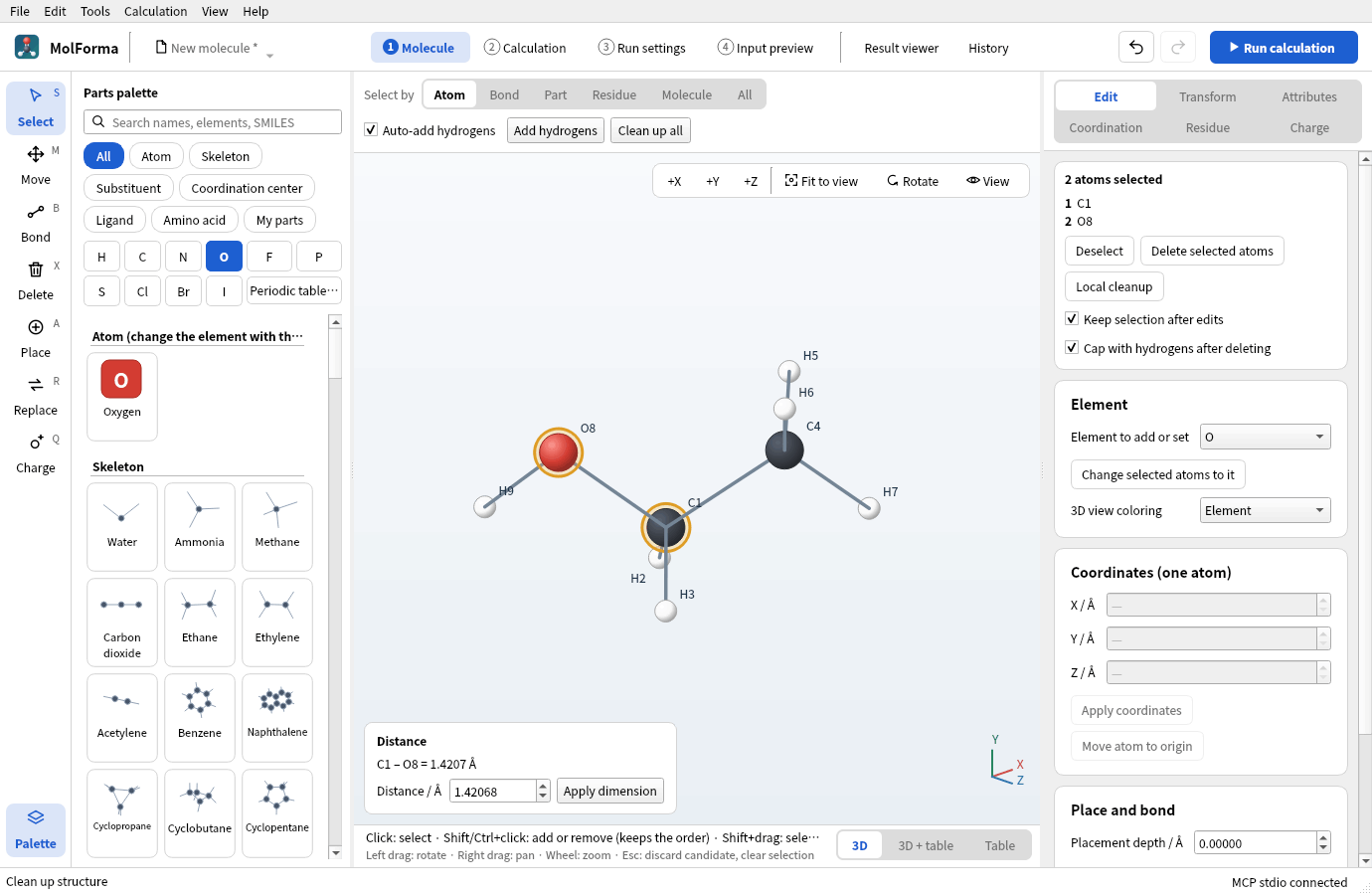
Task: Activate the Place atom tool
Action: 36,338
